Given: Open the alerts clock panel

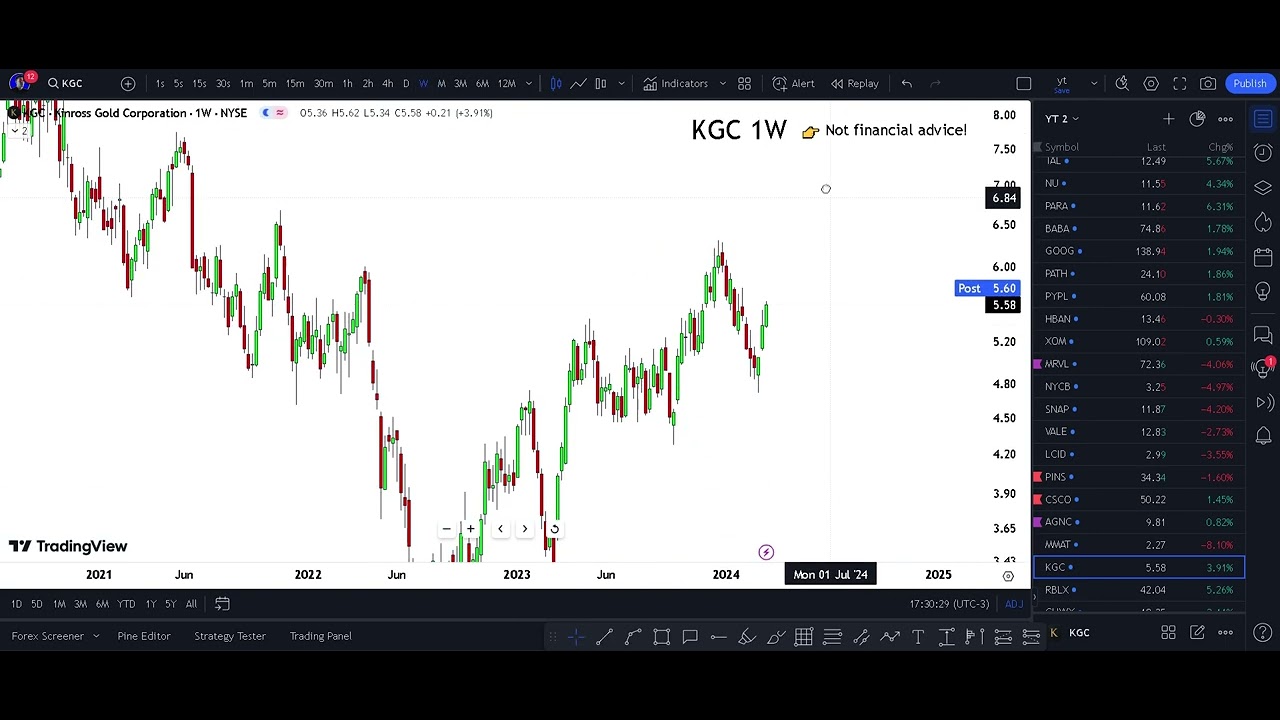Looking at the screenshot, I should point(1263,153).
